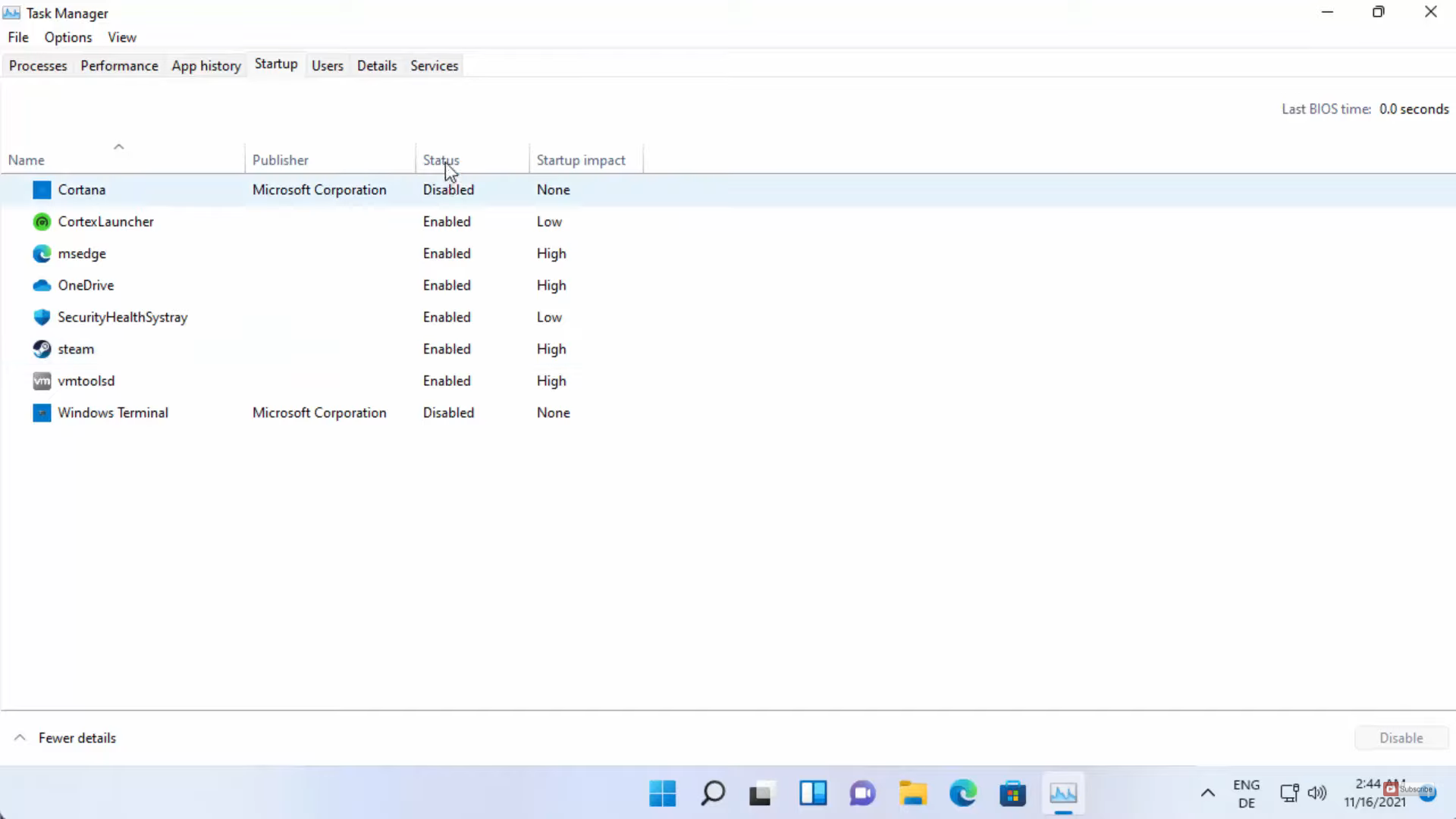Image resolution: width=1456 pixels, height=819 pixels.
Task: Click the Disable button
Action: [1401, 738]
